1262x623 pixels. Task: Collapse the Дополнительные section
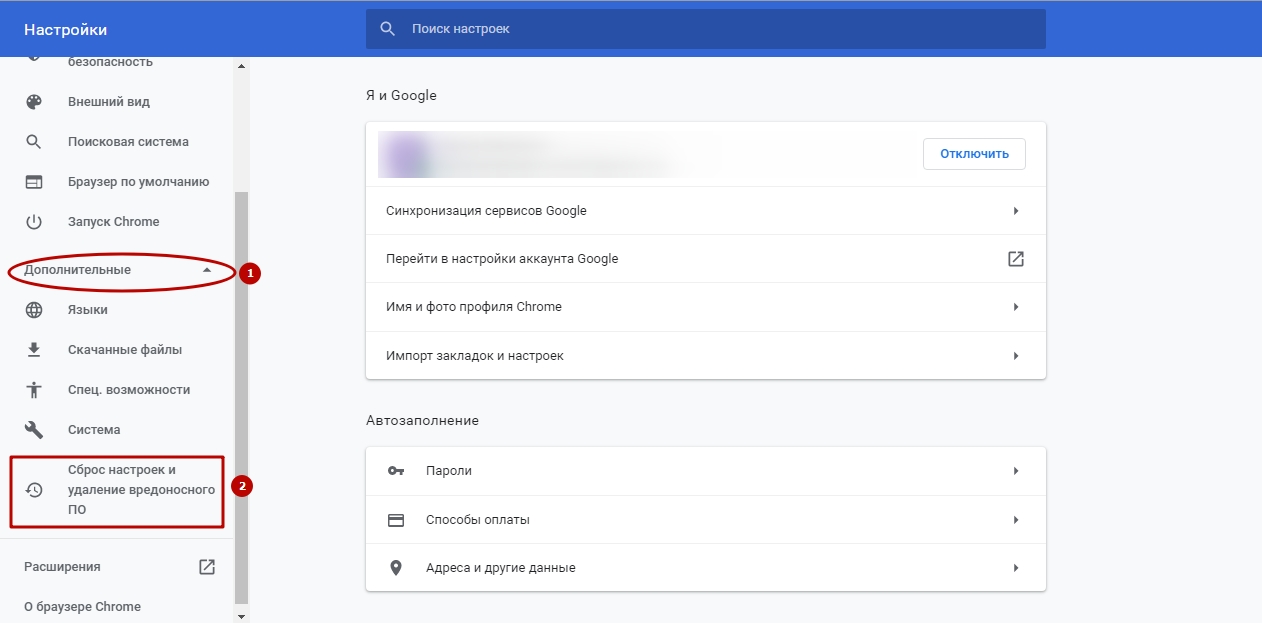(x=206, y=270)
